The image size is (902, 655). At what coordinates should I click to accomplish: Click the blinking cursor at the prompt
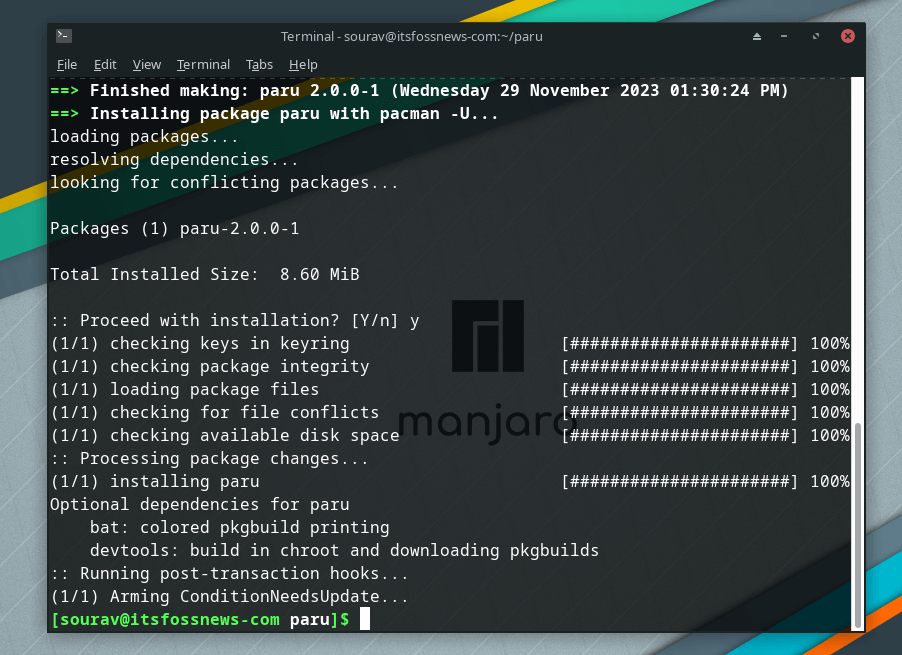[364, 618]
